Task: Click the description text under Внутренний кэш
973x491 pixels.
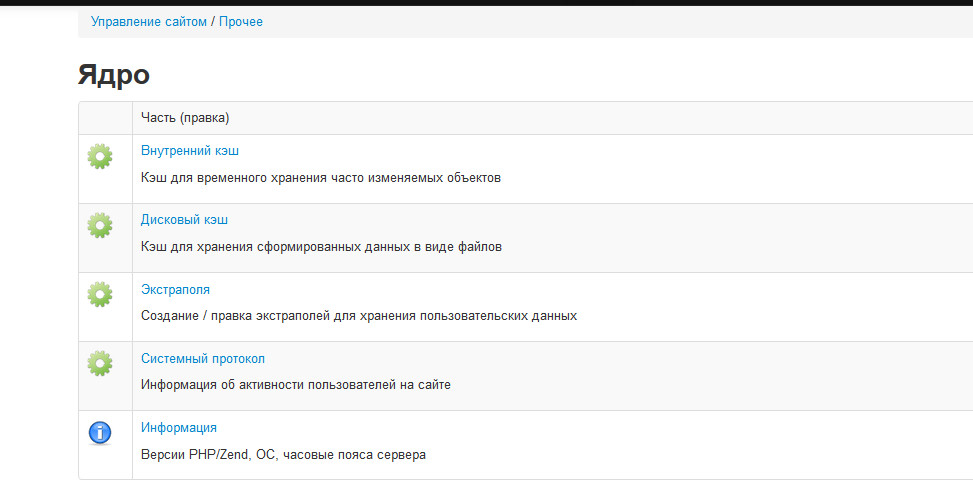Action: tap(320, 178)
